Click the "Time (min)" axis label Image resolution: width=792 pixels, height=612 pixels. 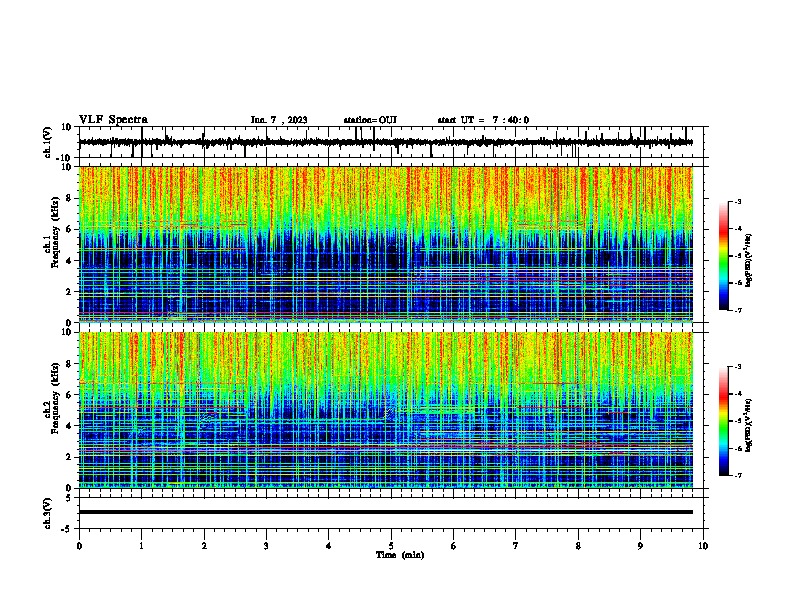coord(400,555)
